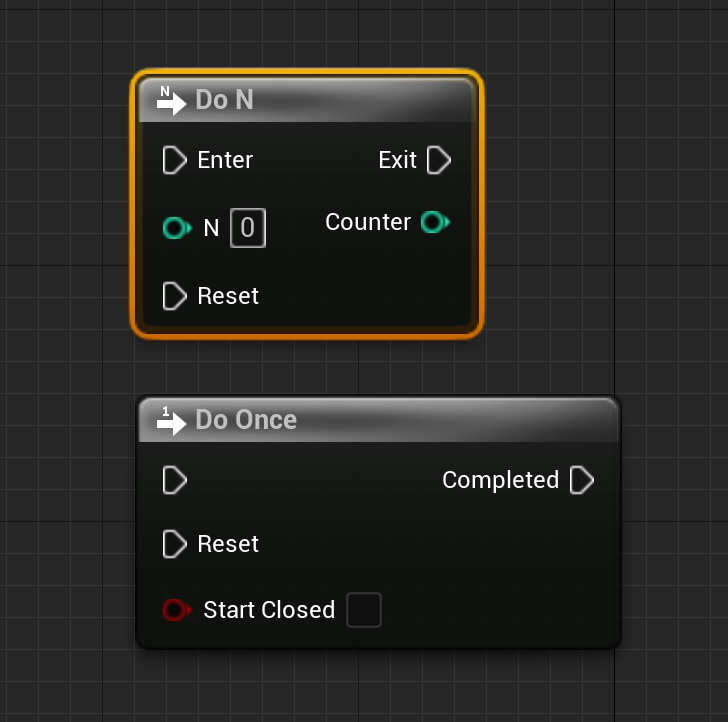728x722 pixels.
Task: Toggle the Start Closed checkbox
Action: tap(364, 610)
